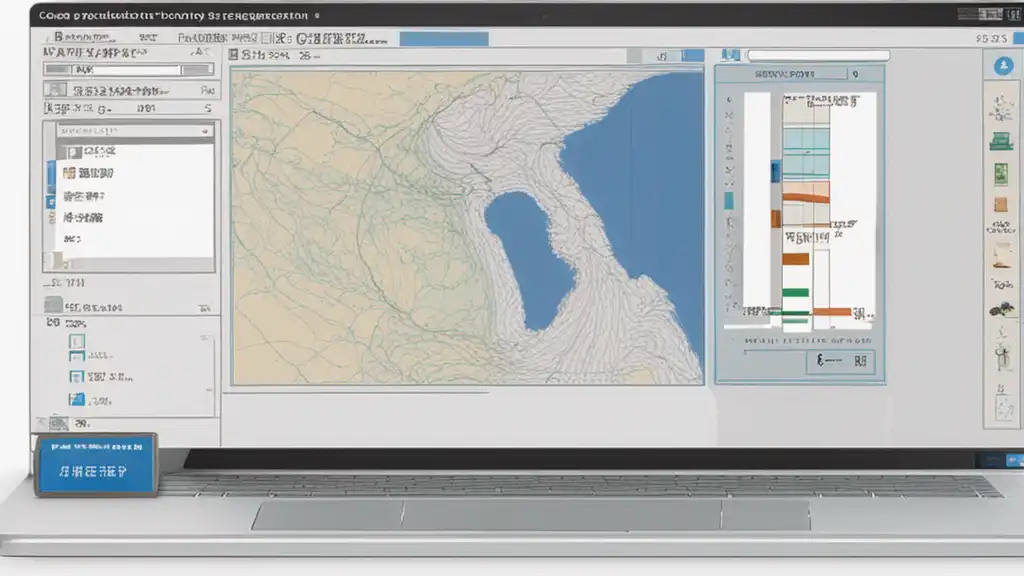Open the dropdown arrow above the item list
The width and height of the screenshot is (1024, 576).
[x=204, y=131]
